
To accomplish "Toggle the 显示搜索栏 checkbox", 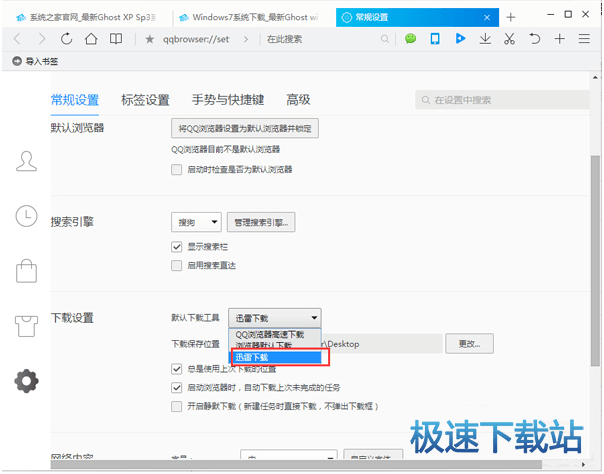I will click(x=176, y=247).
